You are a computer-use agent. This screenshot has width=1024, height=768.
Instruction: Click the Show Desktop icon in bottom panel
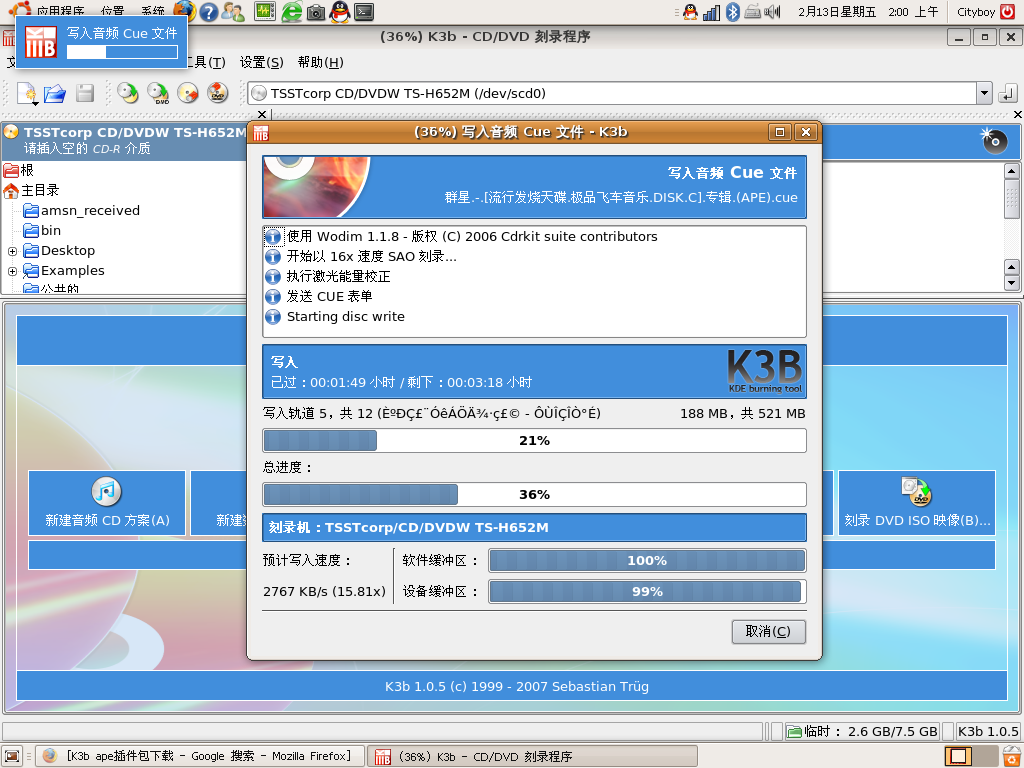click(12, 756)
